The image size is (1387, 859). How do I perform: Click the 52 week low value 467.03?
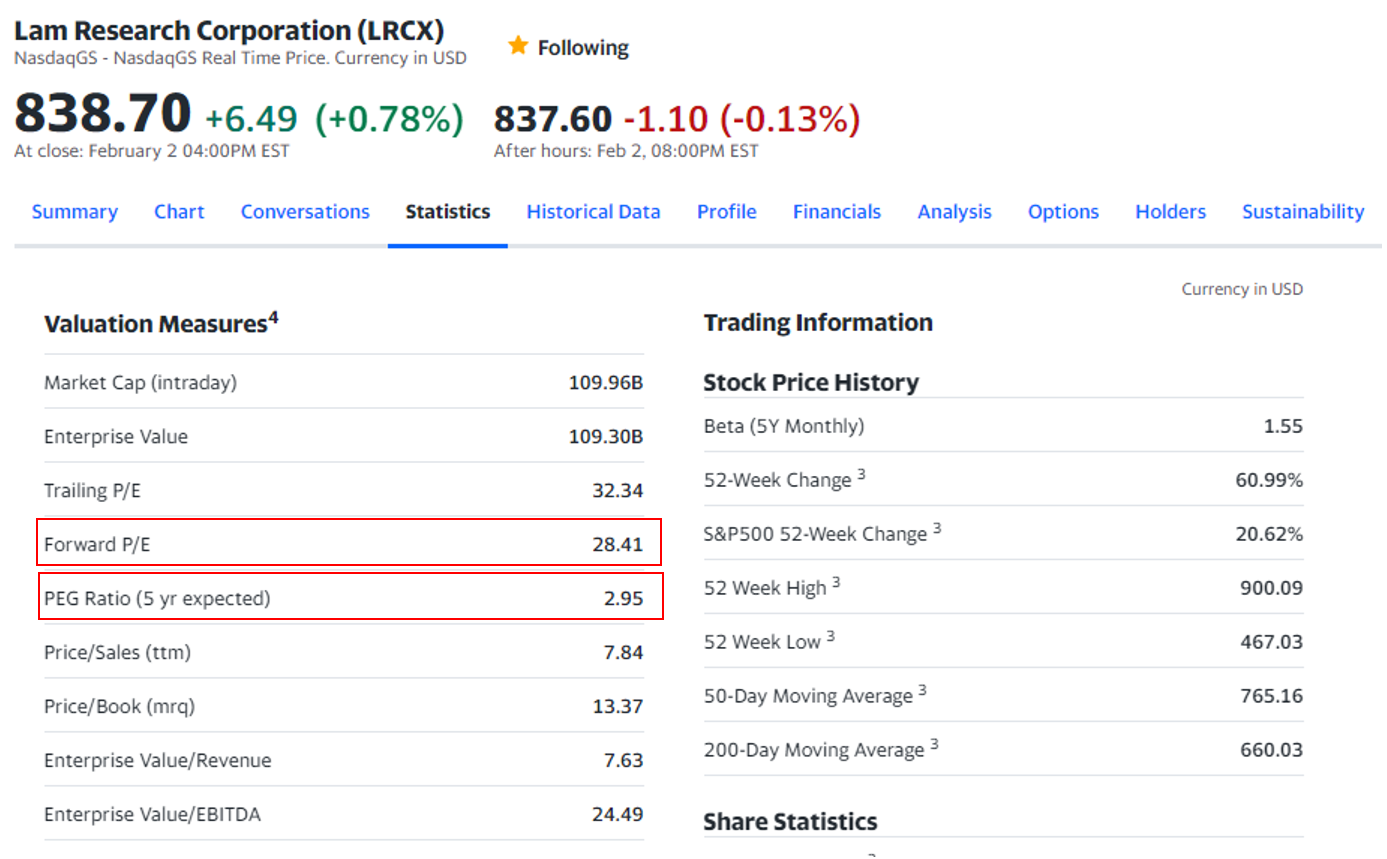tap(1272, 642)
